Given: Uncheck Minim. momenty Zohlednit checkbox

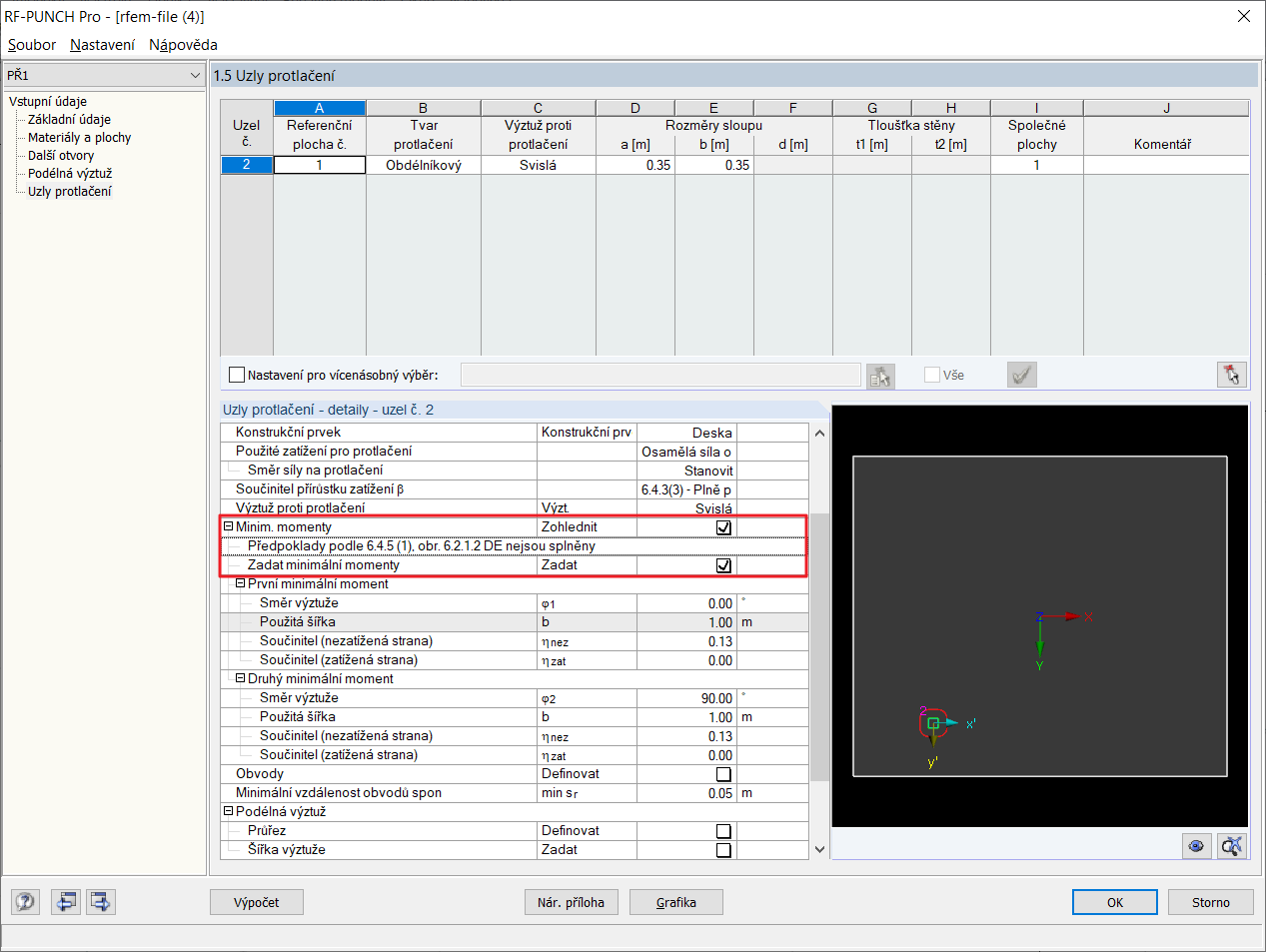Looking at the screenshot, I should [x=723, y=527].
